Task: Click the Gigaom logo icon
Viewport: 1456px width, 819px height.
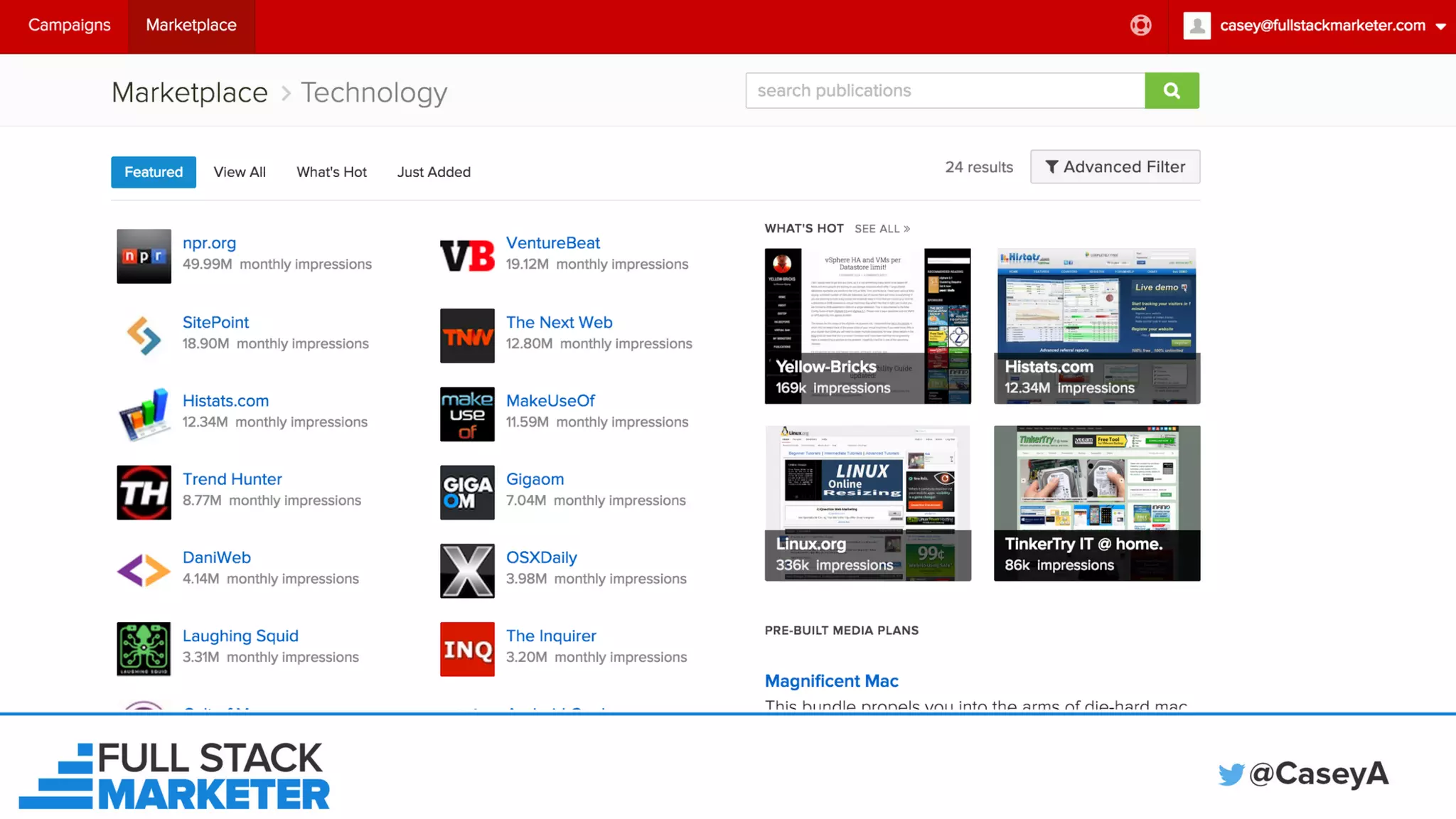Action: [x=467, y=492]
